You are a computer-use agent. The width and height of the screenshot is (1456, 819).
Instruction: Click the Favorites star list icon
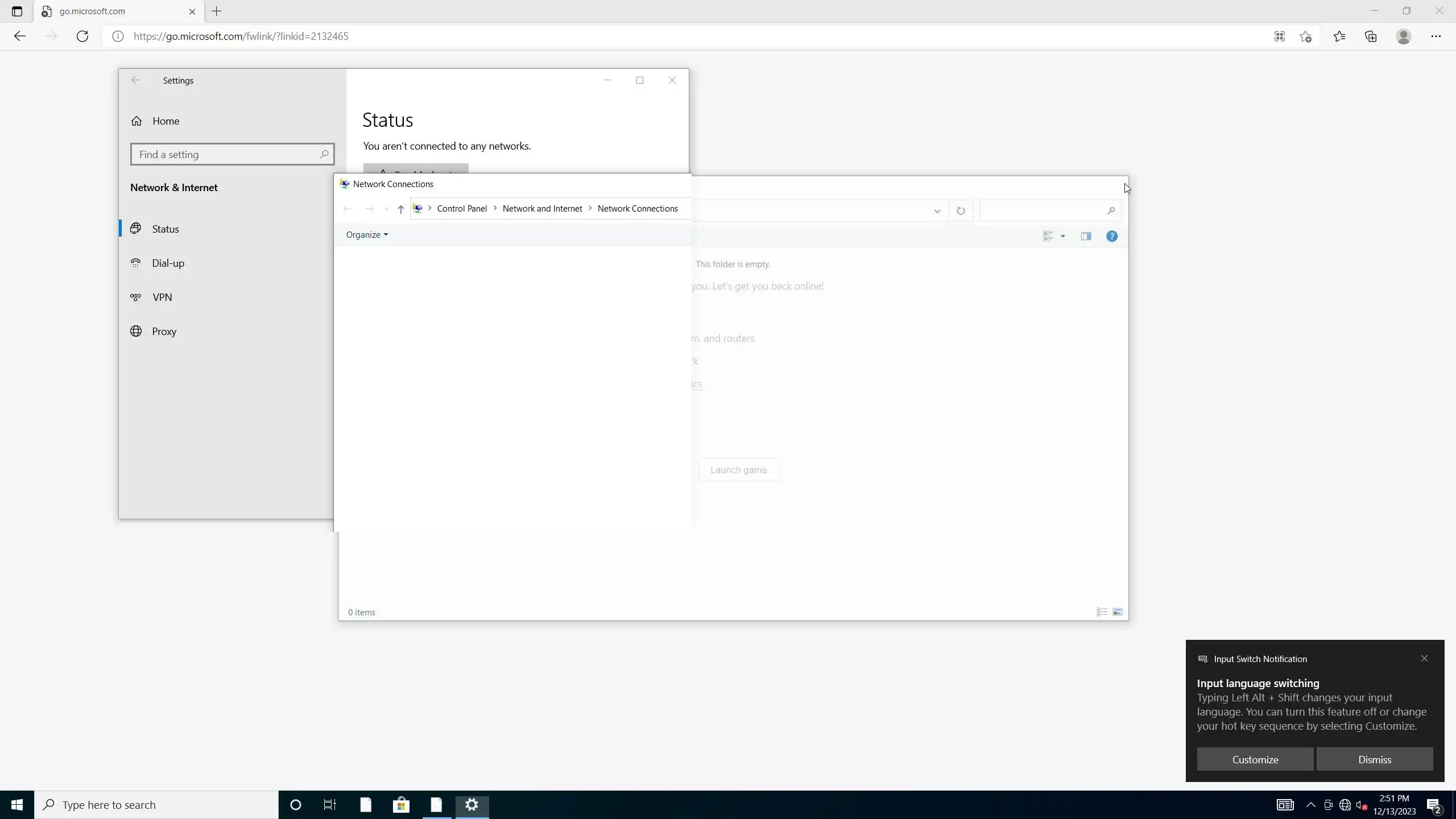click(1339, 36)
